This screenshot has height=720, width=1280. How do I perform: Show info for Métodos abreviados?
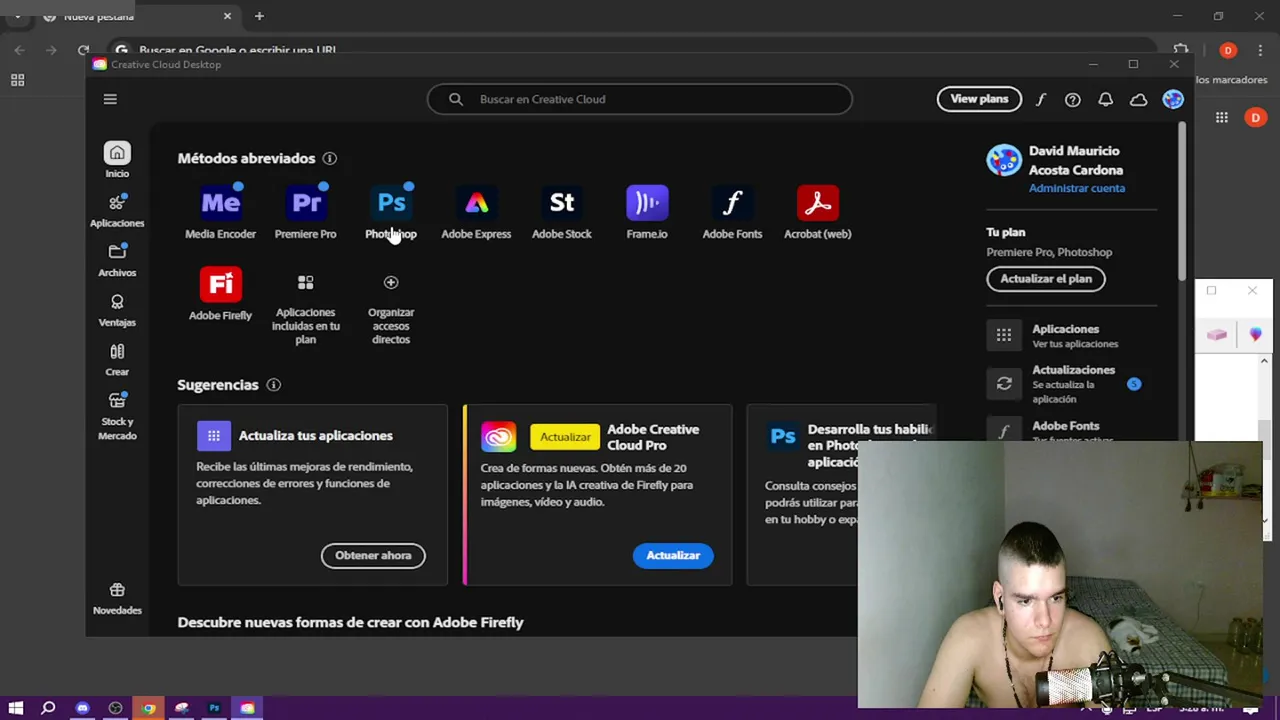[x=329, y=158]
